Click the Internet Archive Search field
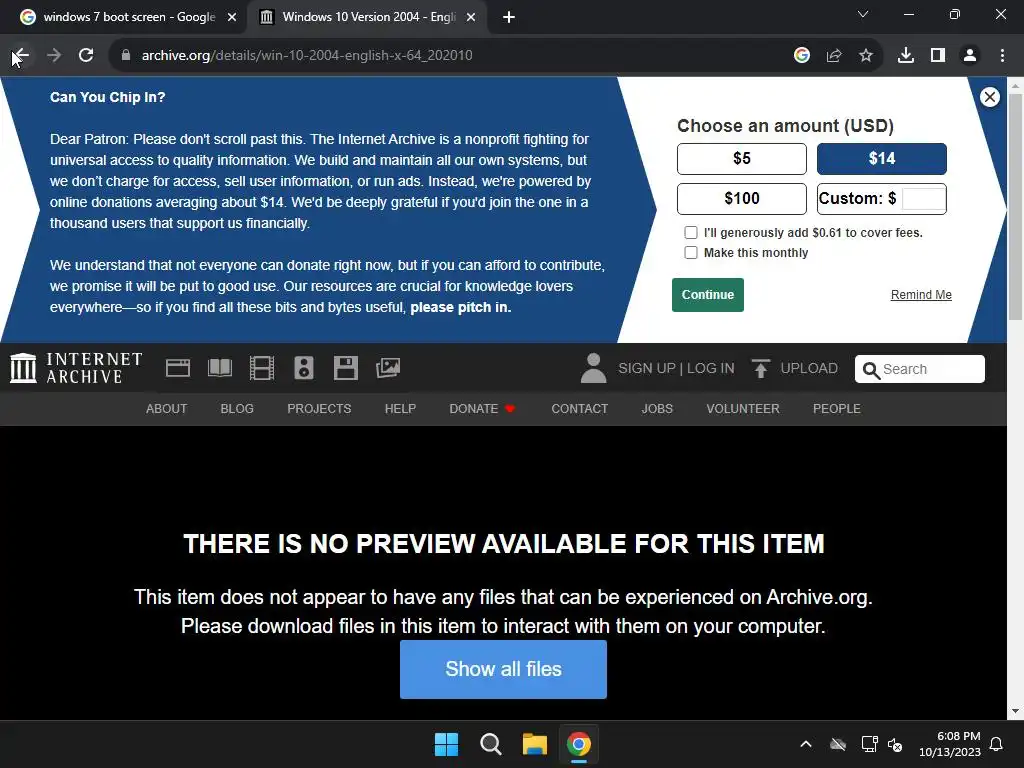The image size is (1024, 768). (920, 369)
